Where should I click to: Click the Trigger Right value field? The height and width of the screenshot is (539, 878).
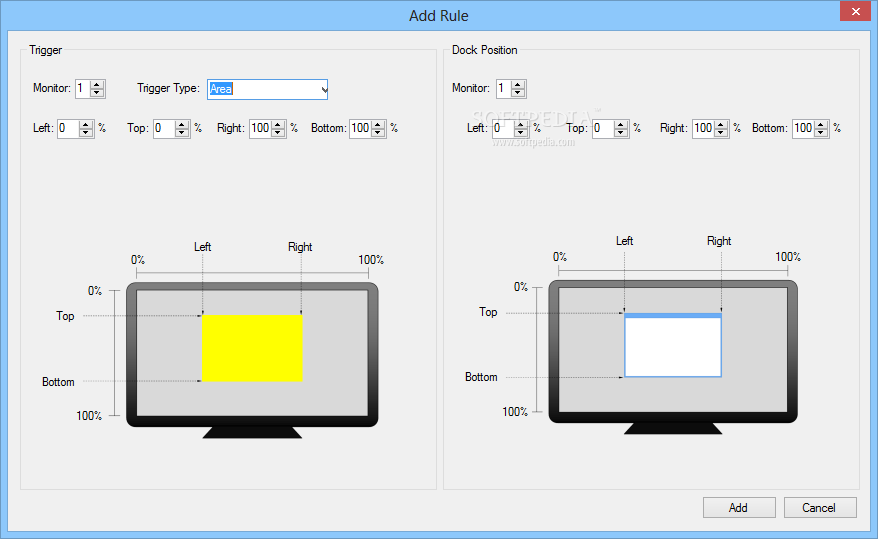(260, 129)
